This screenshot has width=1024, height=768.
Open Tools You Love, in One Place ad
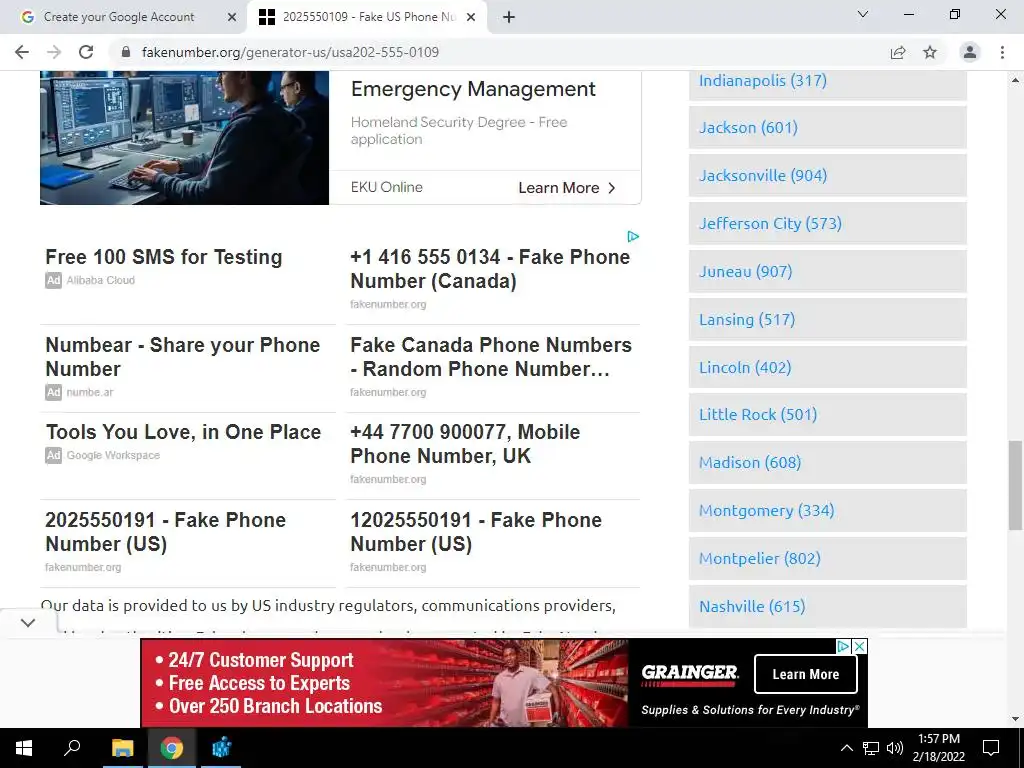coord(183,432)
